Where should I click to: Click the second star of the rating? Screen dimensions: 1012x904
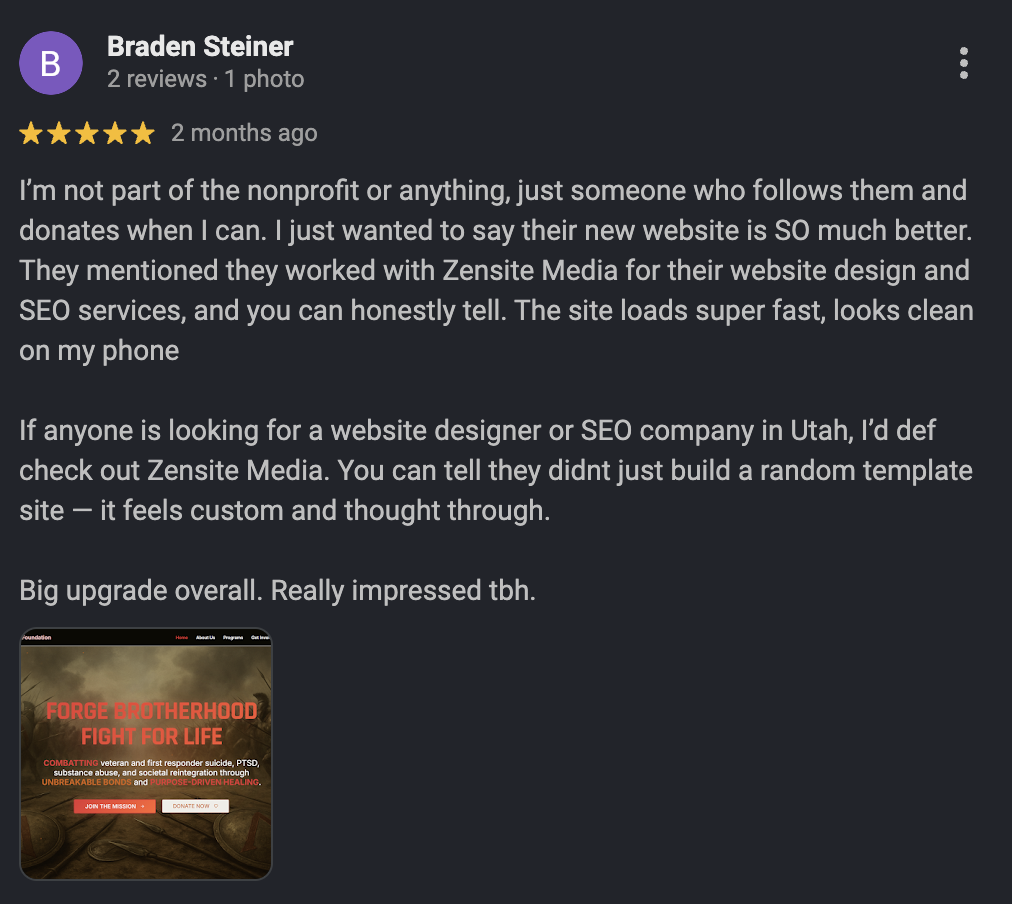click(61, 132)
